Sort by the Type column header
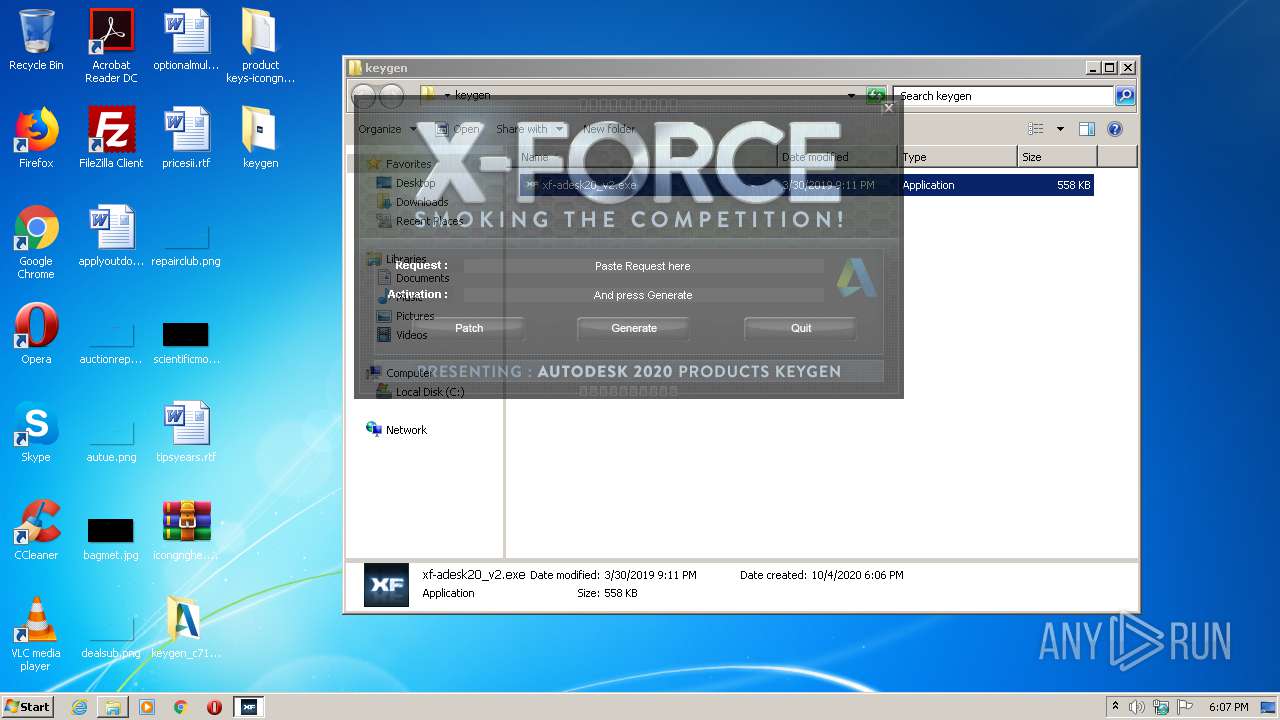 [957, 157]
